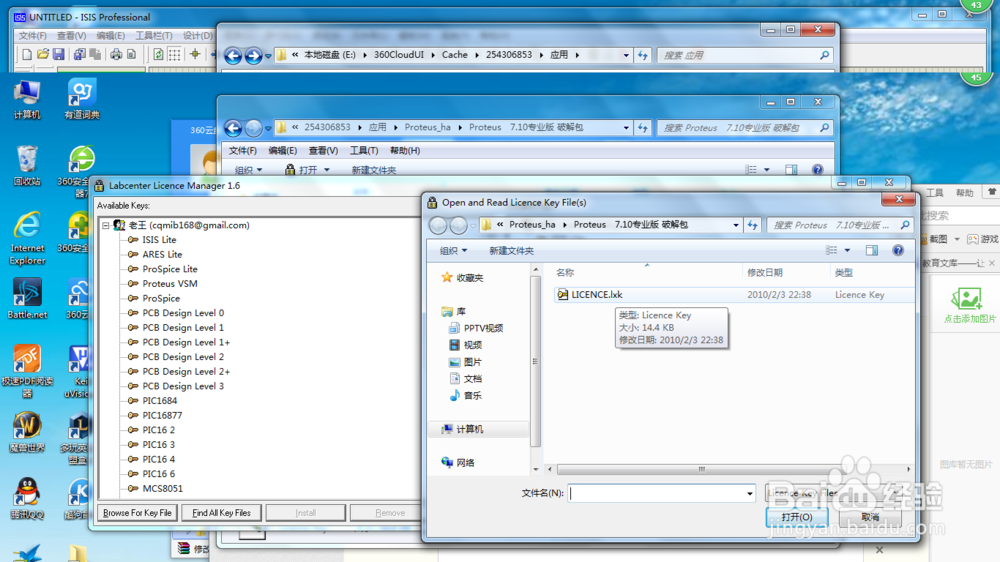This screenshot has height=562, width=1000.
Task: Open the Computer desktop icon
Action: pyautogui.click(x=27, y=100)
